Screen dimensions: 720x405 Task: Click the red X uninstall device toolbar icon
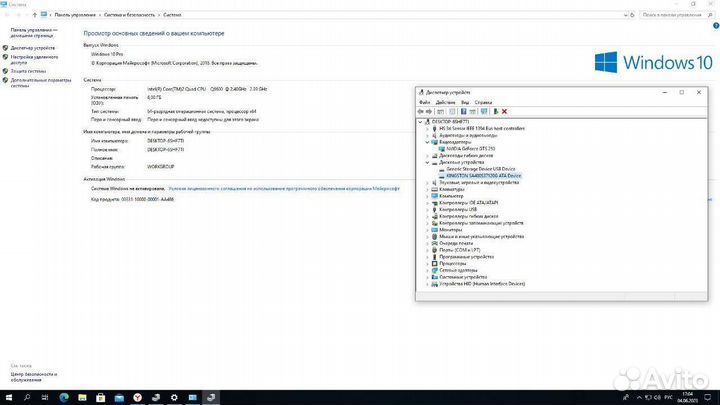click(505, 111)
